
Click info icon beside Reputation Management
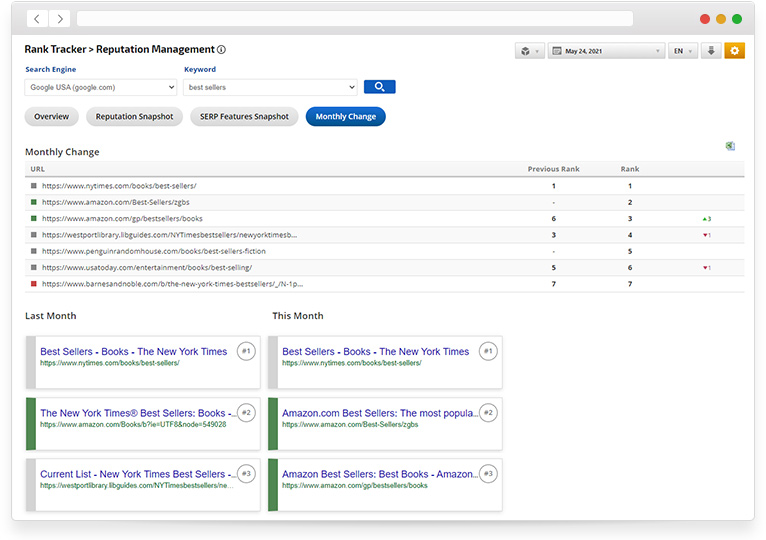click(222, 50)
